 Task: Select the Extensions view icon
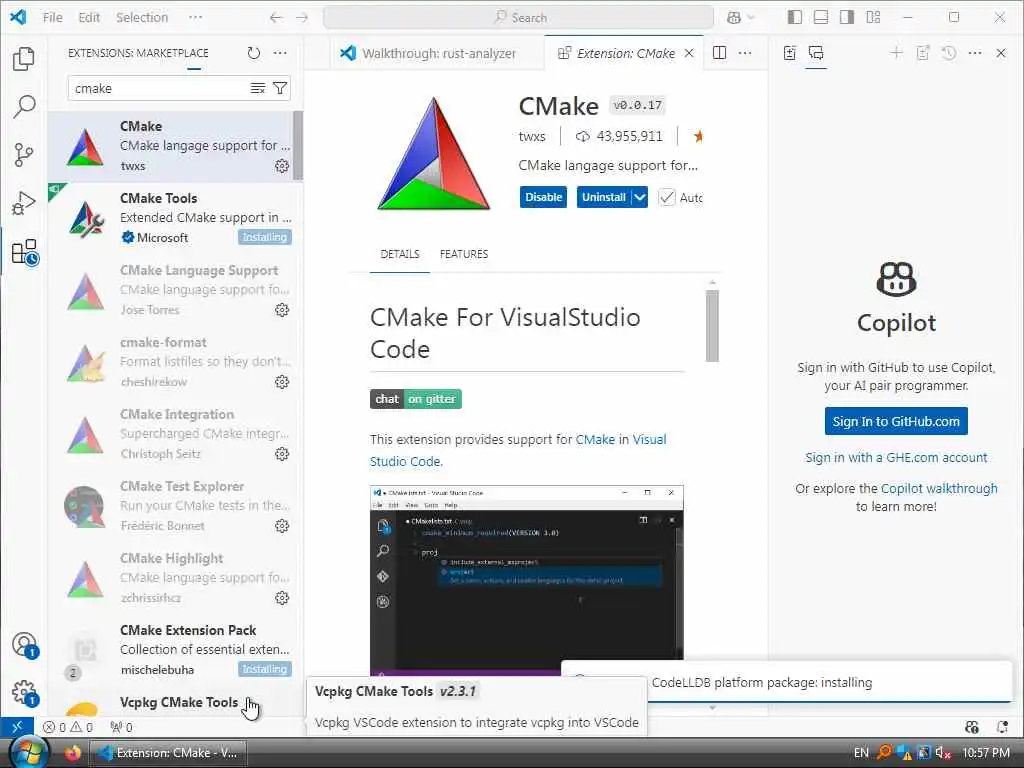pos(25,252)
